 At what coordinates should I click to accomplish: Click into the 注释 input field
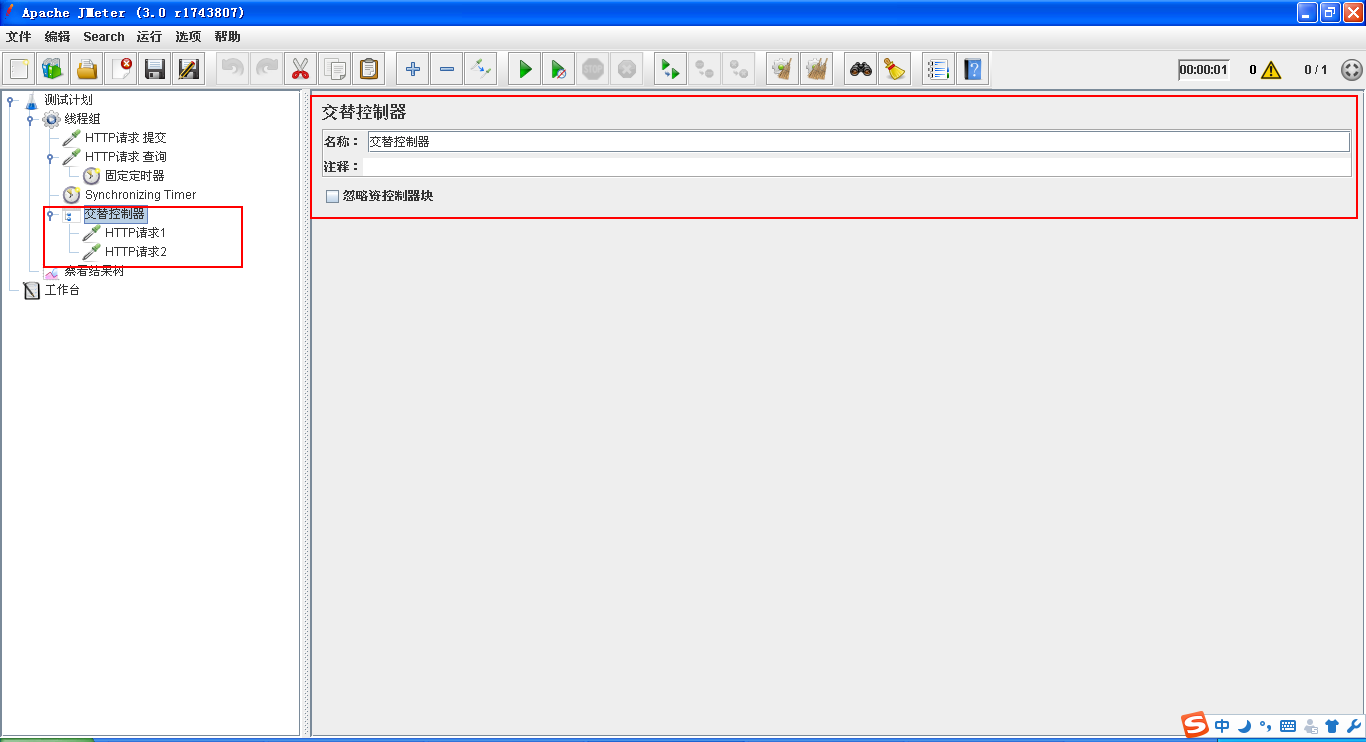856,166
